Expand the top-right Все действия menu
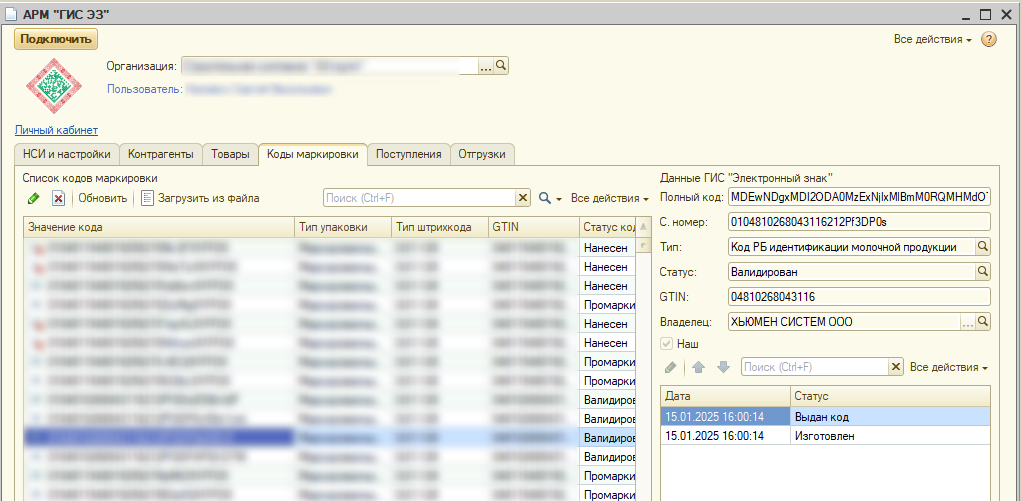The width and height of the screenshot is (1022, 501). click(x=932, y=39)
